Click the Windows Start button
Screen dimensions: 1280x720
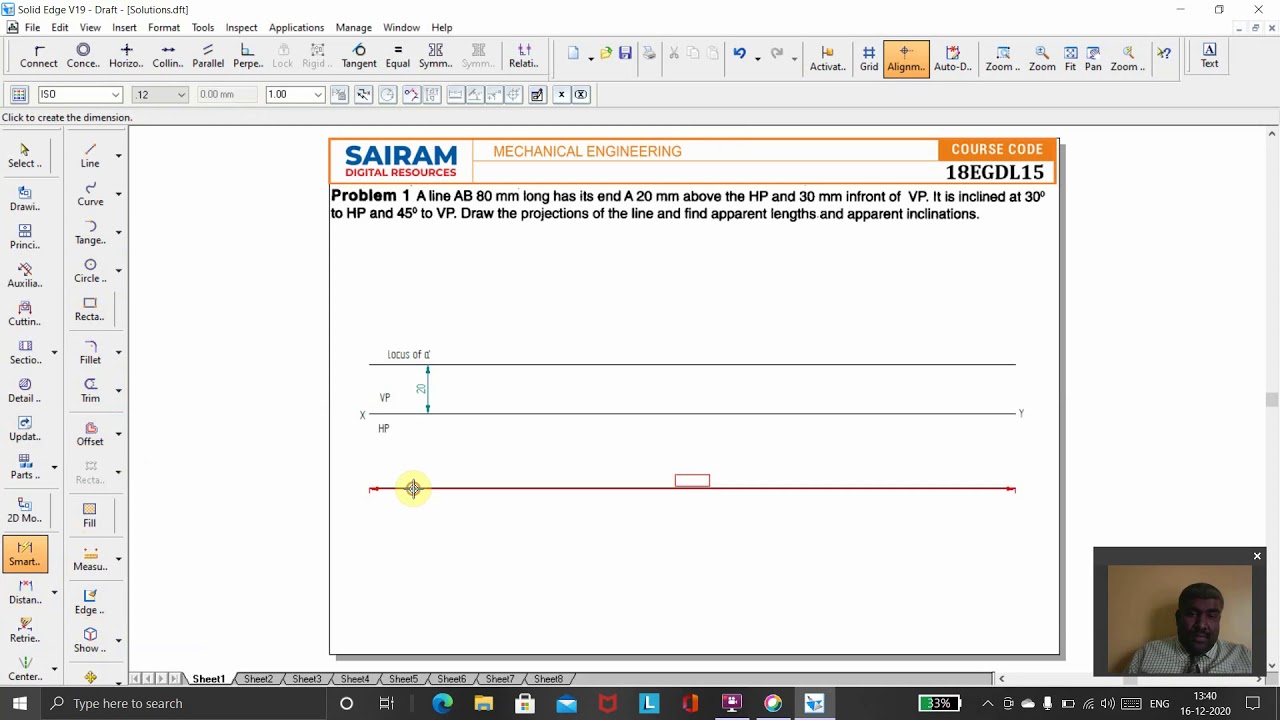(x=20, y=703)
